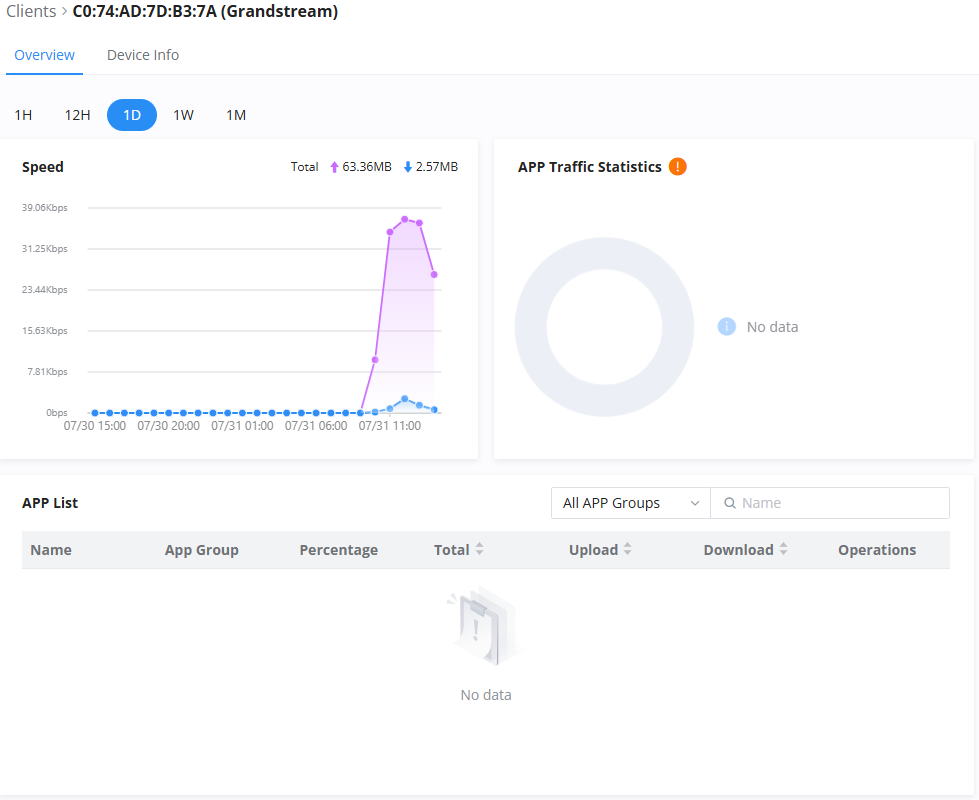Viewport: 979px width, 800px height.
Task: Select the 1M time range
Action: click(236, 115)
